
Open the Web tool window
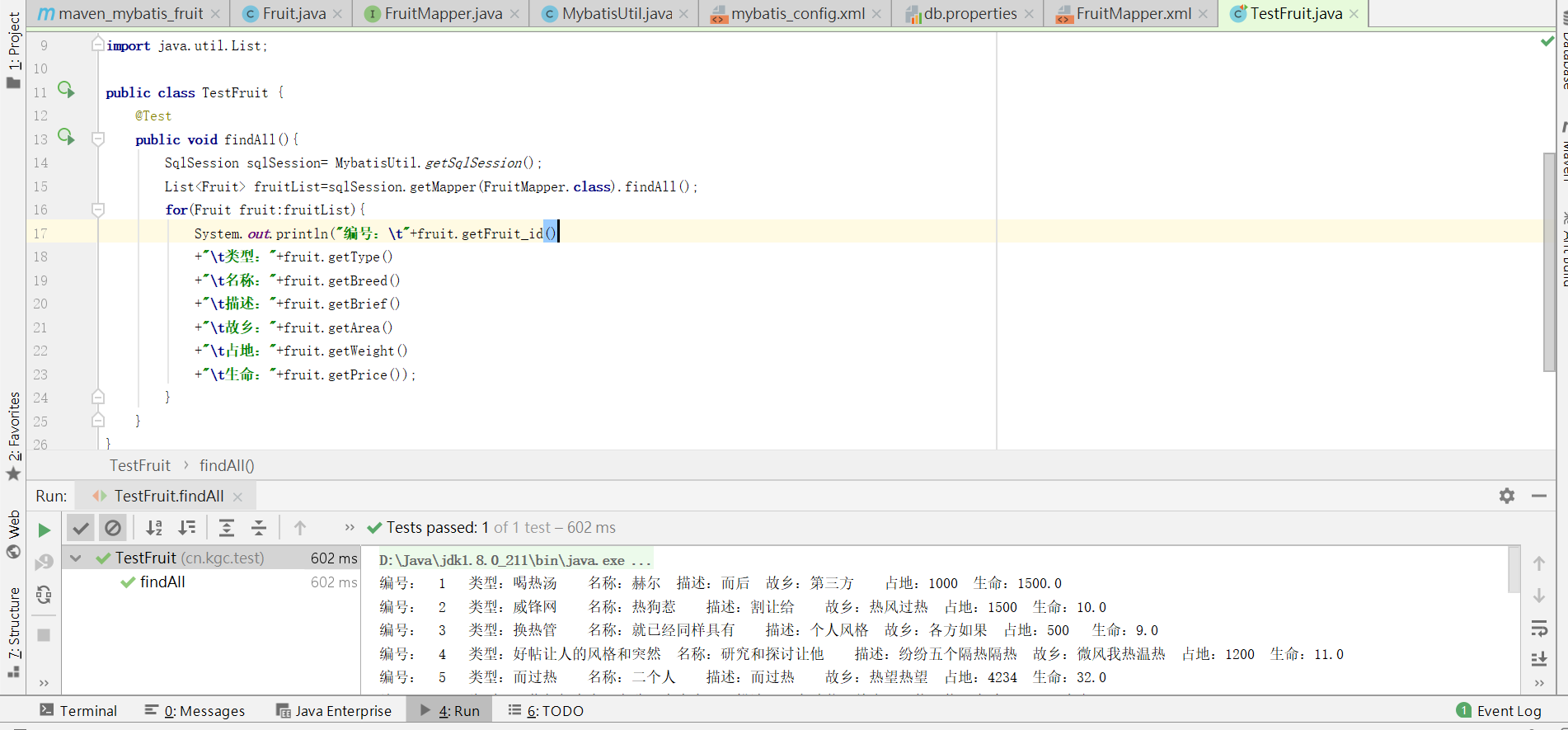coord(13,534)
